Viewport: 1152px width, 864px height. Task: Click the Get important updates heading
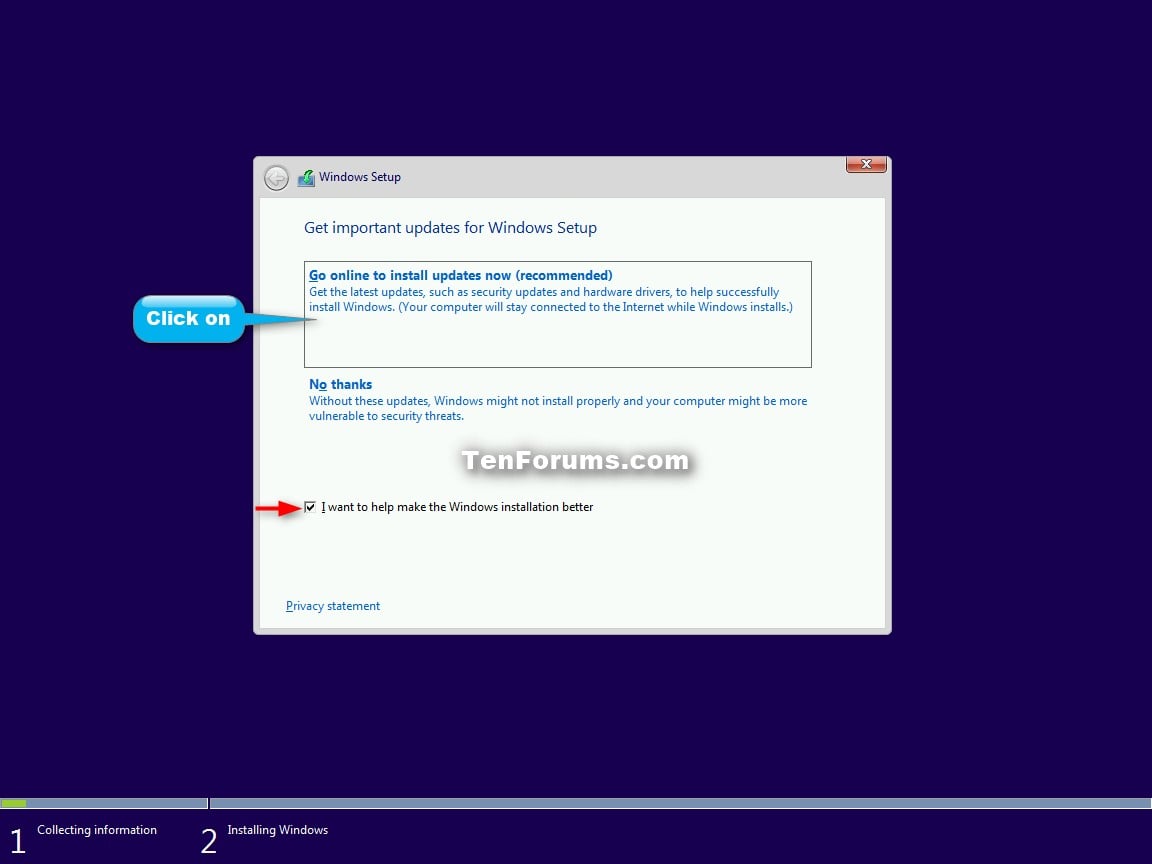click(450, 228)
